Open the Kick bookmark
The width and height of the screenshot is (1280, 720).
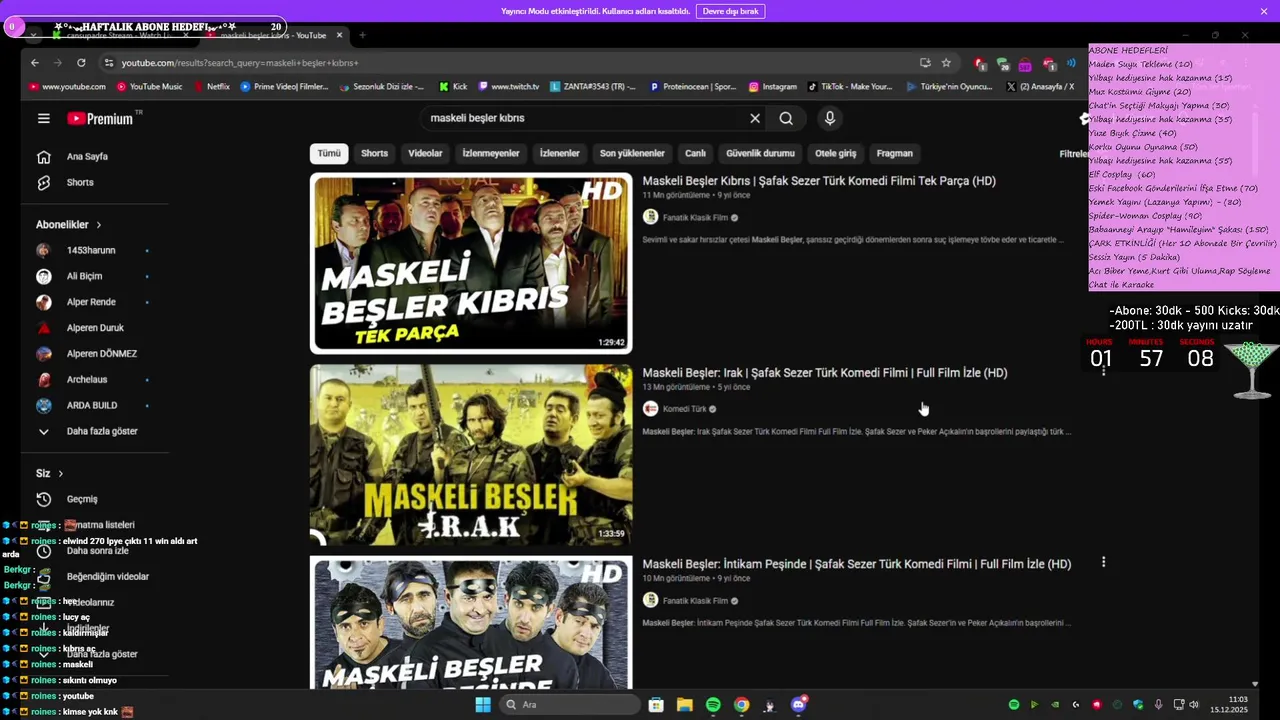pyautogui.click(x=452, y=87)
